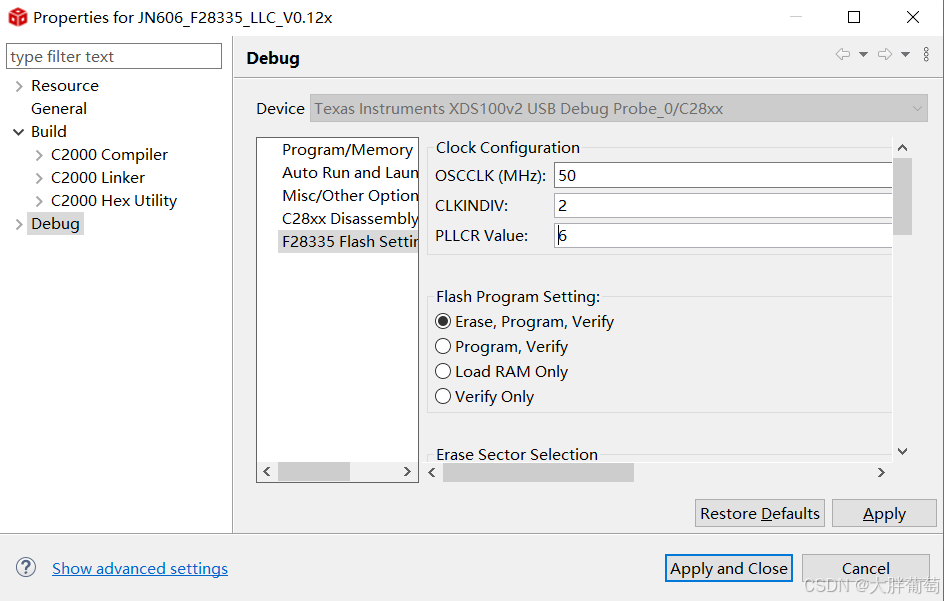Viewport: 944px width, 601px height.
Task: Select C2000 Compiler tree item
Action: tap(109, 155)
